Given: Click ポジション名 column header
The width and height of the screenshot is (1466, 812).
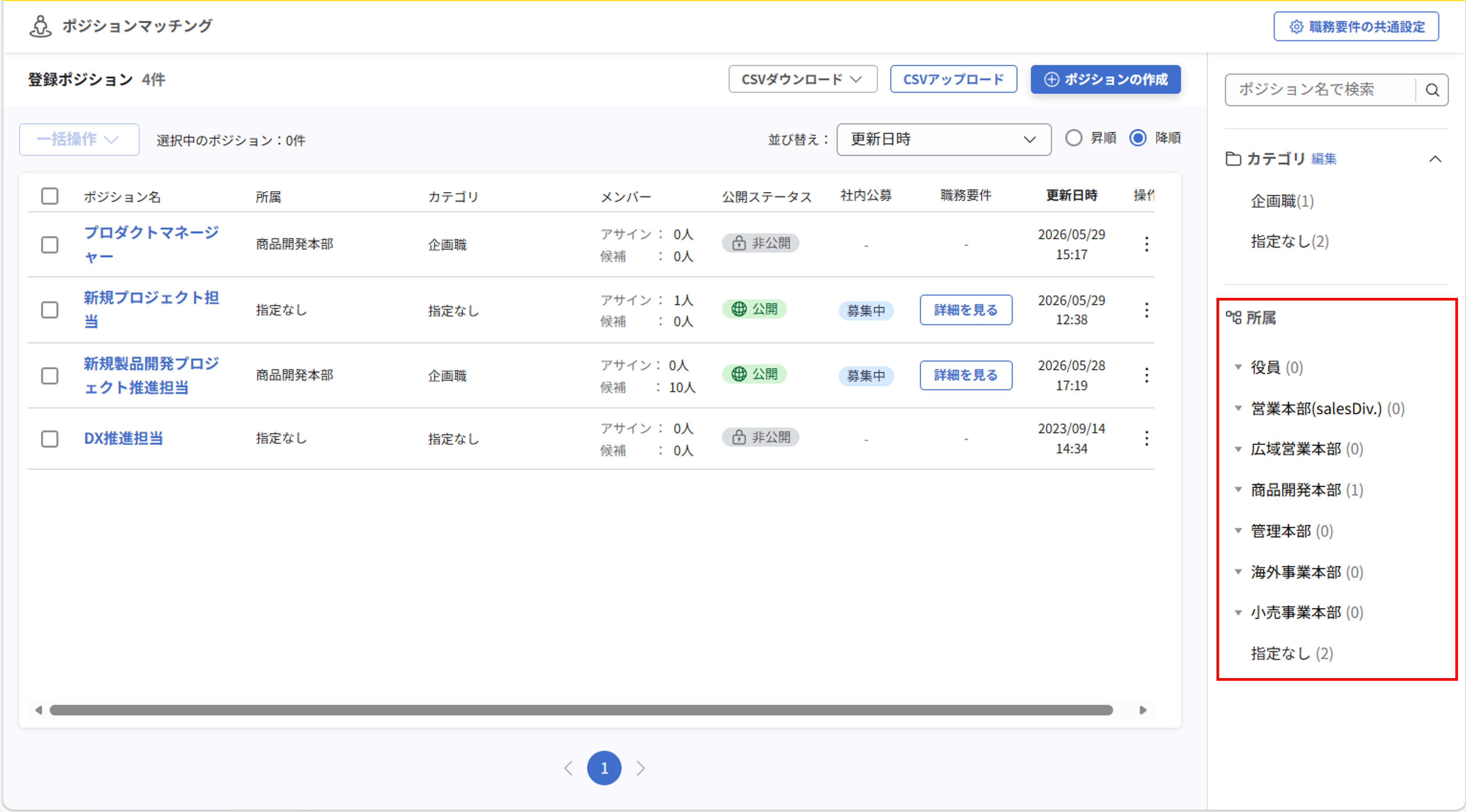Looking at the screenshot, I should [x=122, y=197].
